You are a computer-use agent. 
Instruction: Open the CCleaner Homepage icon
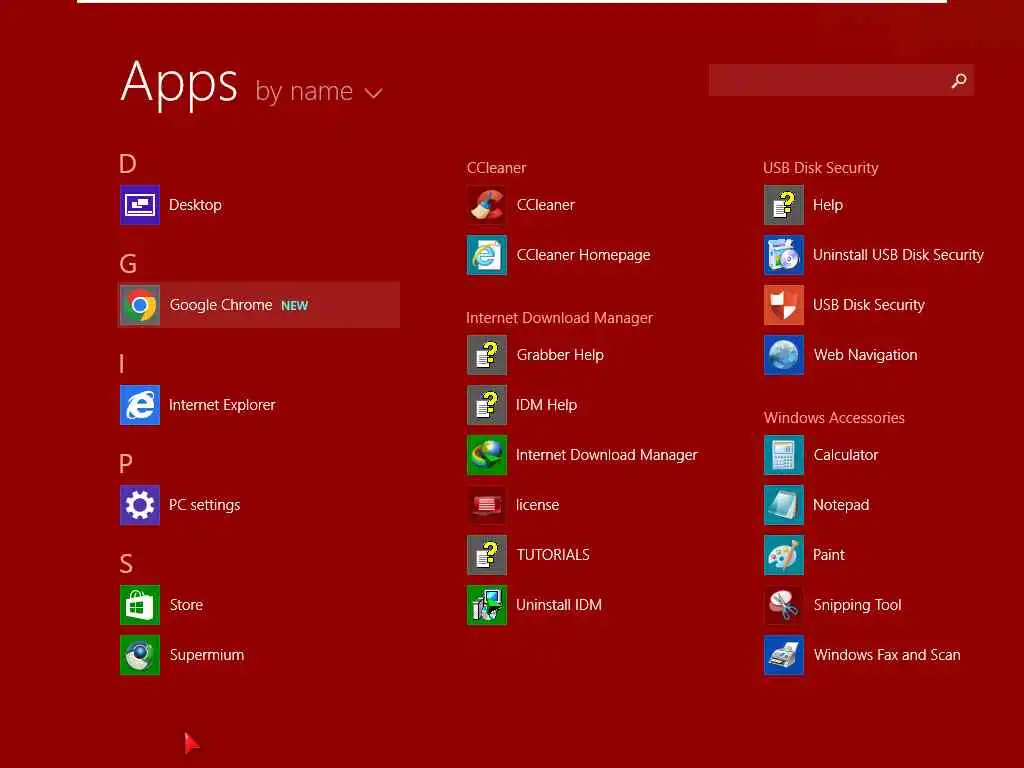[x=487, y=255]
